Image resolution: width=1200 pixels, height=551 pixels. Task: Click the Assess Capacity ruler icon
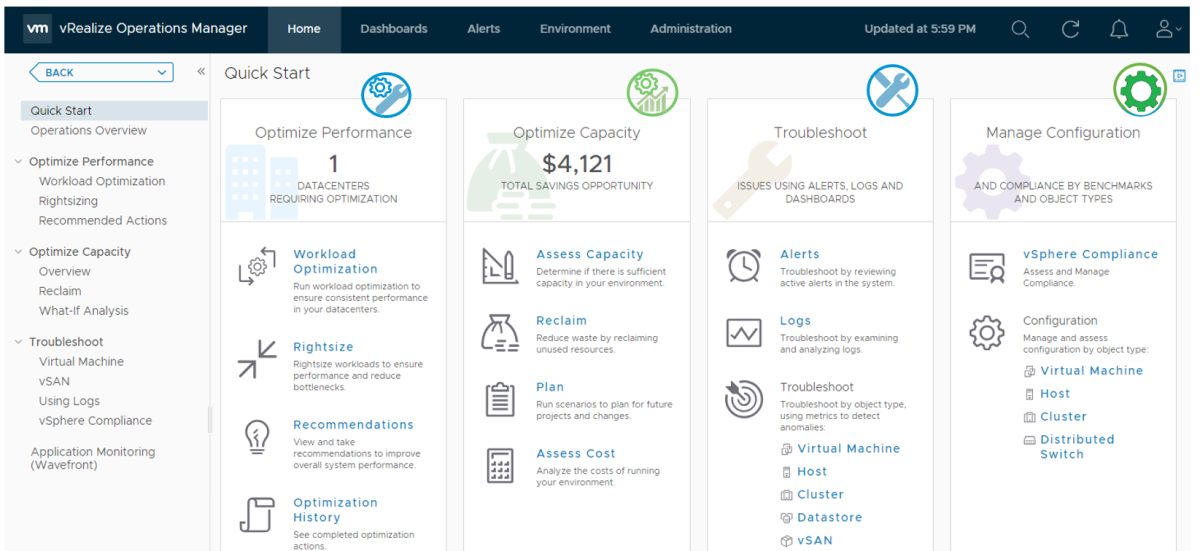(x=498, y=266)
